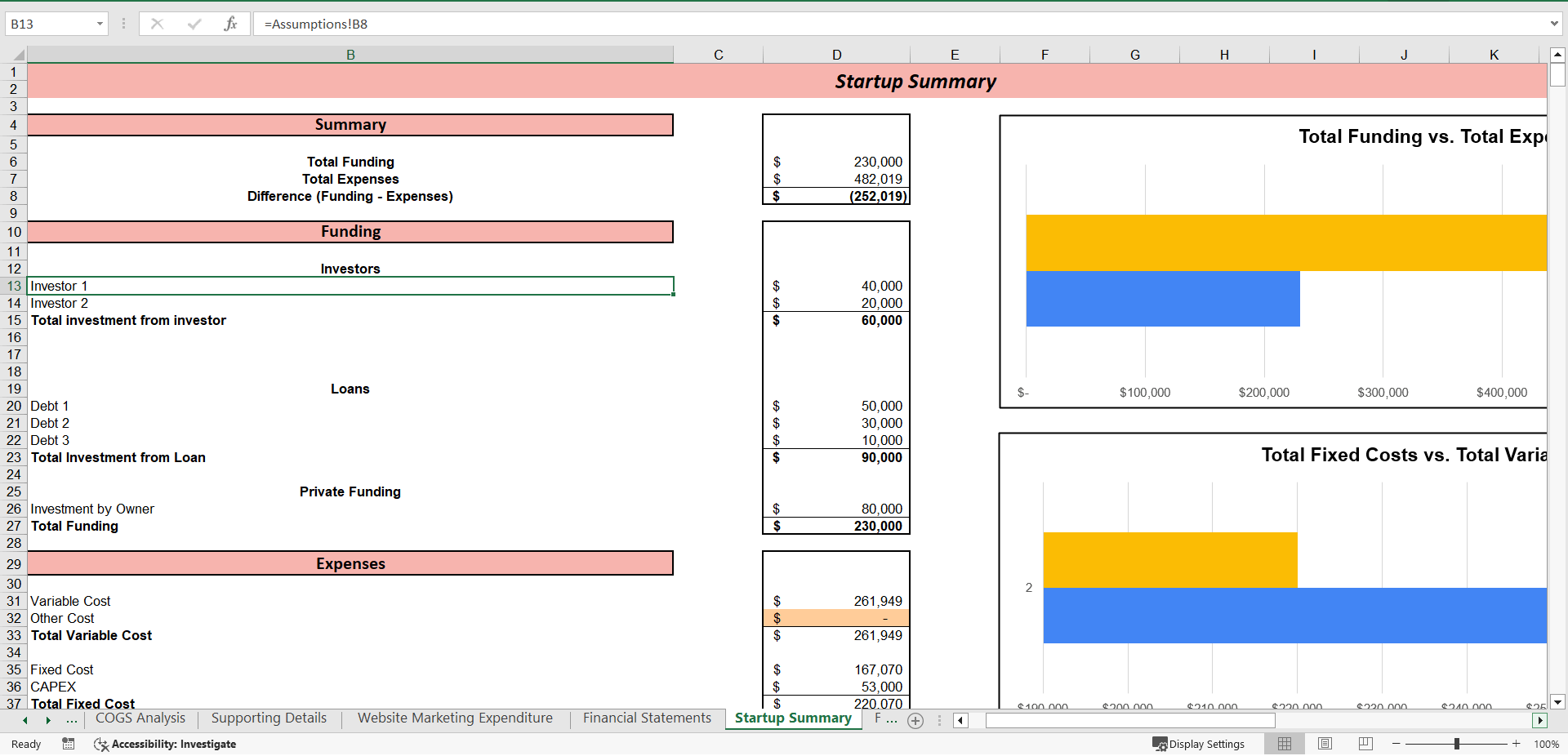Expand the formula bar with its chevron

click(x=1553, y=24)
